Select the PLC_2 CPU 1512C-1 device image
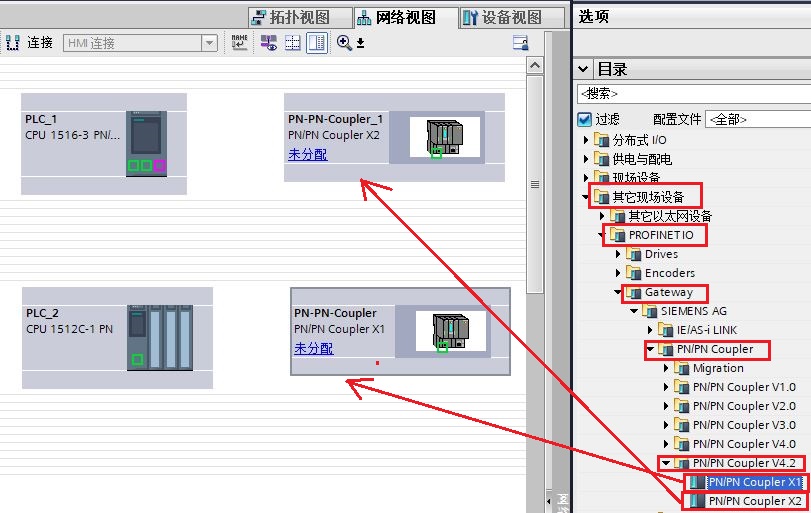Image resolution: width=811 pixels, height=513 pixels. pyautogui.click(x=160, y=337)
